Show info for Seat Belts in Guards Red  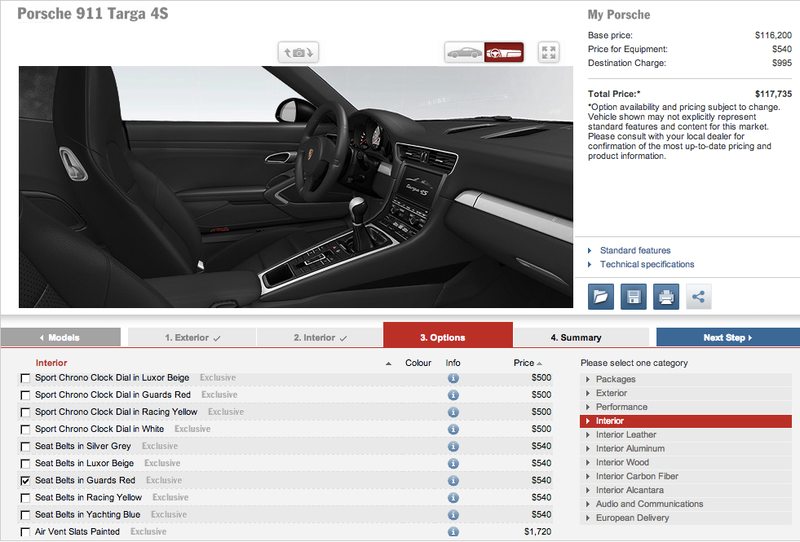point(453,481)
